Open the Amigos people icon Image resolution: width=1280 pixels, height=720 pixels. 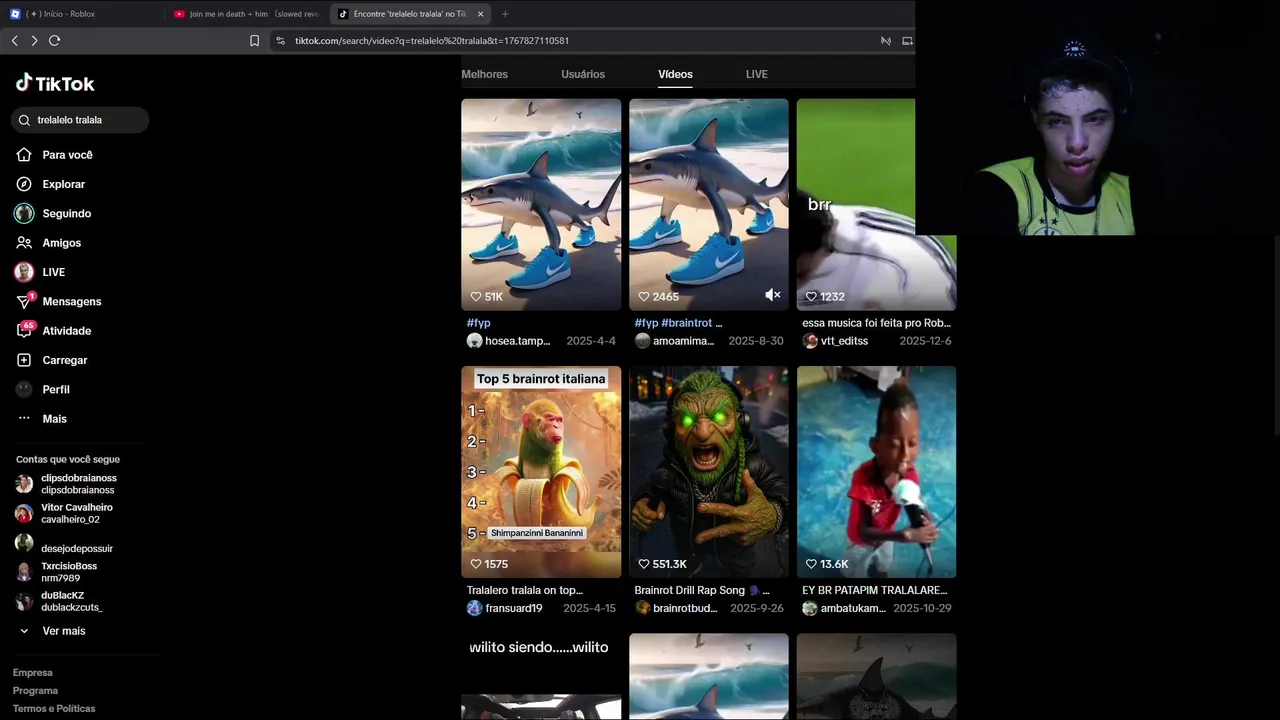[24, 243]
